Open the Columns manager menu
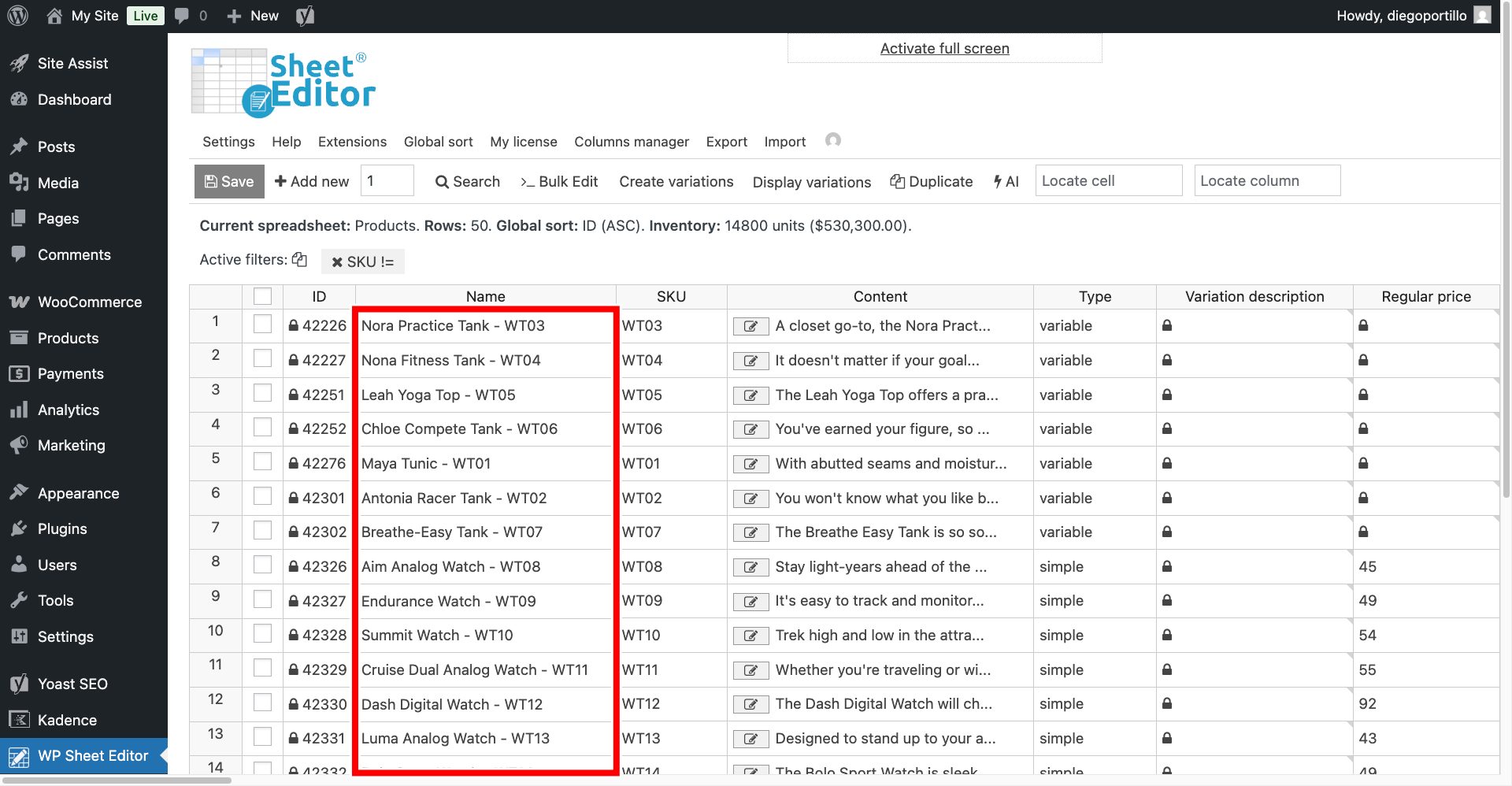Viewport: 1512px width, 786px height. (631, 142)
